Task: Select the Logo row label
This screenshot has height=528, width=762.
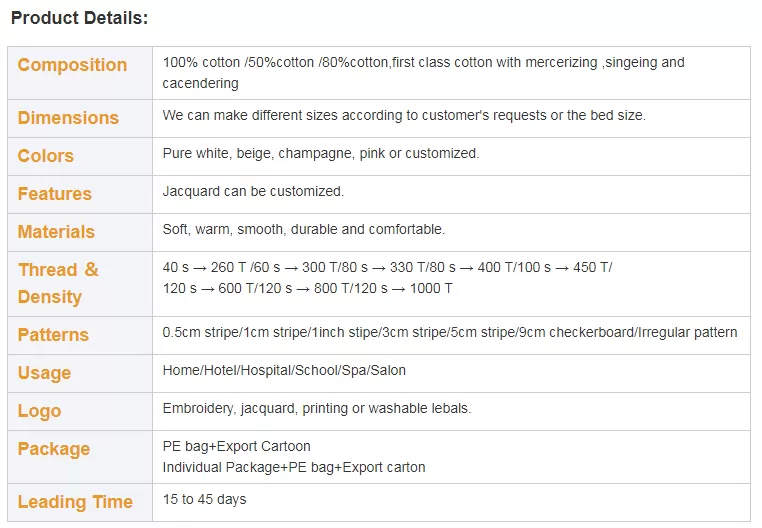Action: pos(39,411)
